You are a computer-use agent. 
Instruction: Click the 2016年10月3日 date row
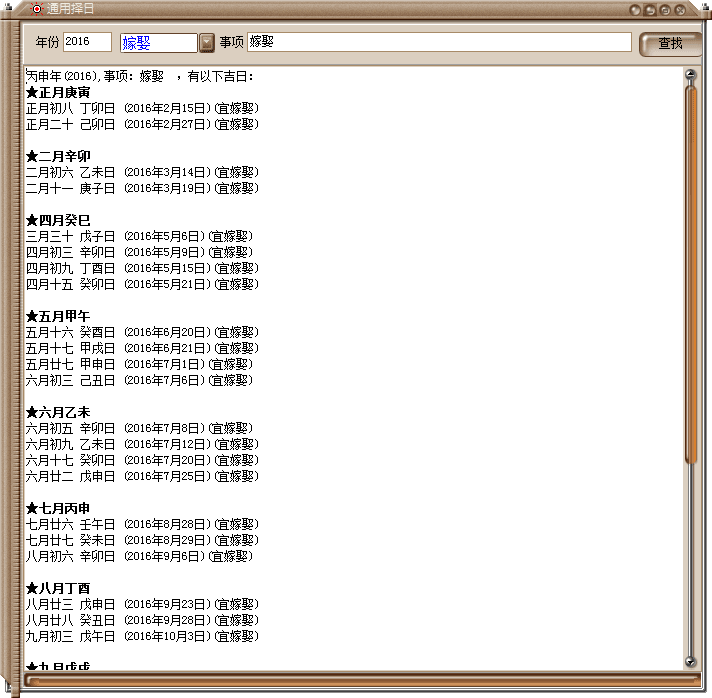pos(167,636)
